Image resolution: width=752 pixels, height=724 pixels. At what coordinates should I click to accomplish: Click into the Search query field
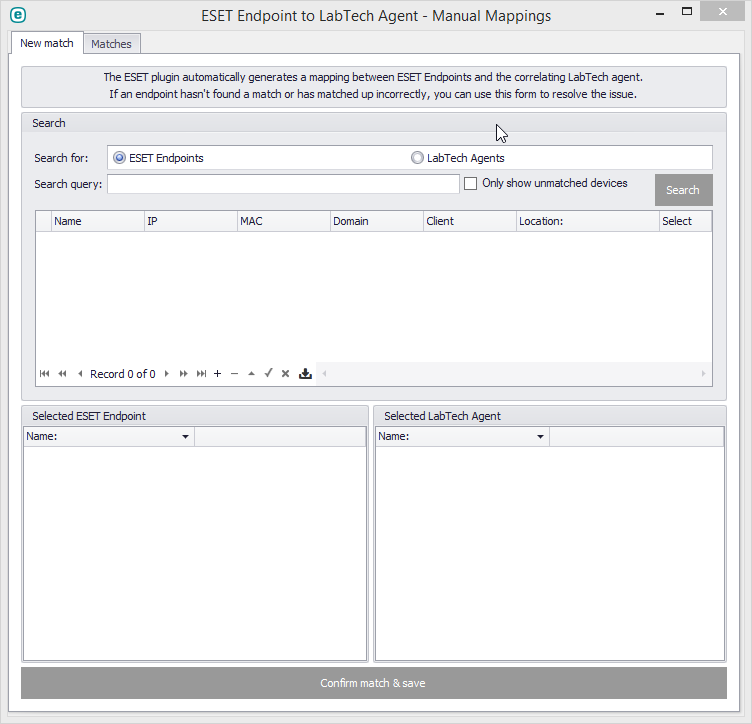click(283, 184)
